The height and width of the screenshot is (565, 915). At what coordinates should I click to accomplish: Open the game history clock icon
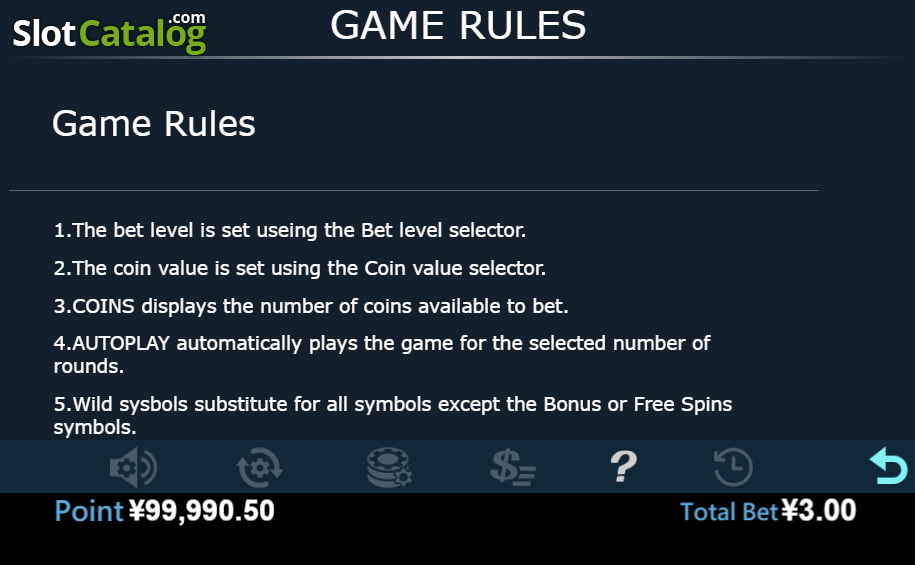pos(734,467)
